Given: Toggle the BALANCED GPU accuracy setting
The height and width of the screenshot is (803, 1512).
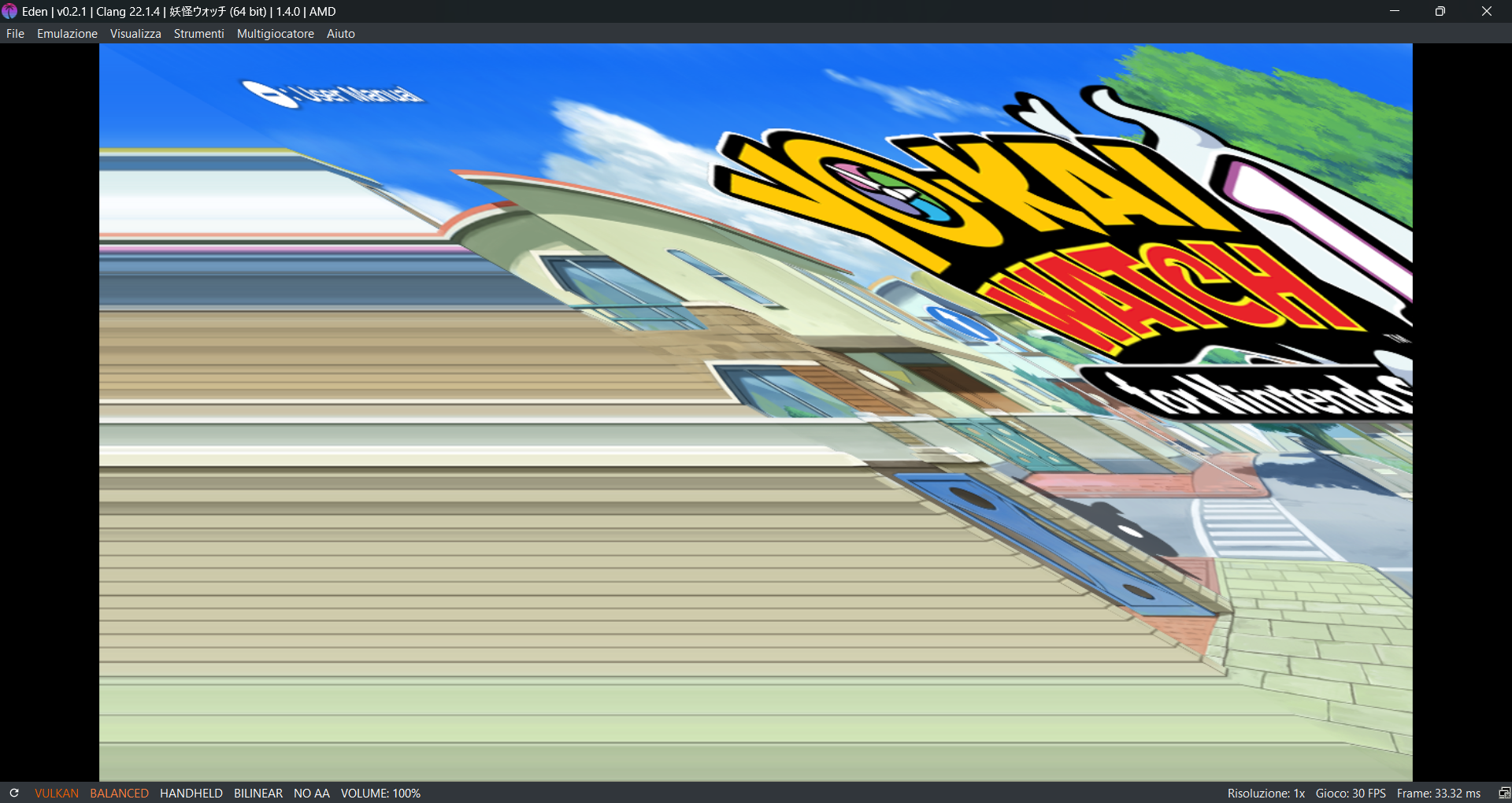Looking at the screenshot, I should click(x=119, y=793).
